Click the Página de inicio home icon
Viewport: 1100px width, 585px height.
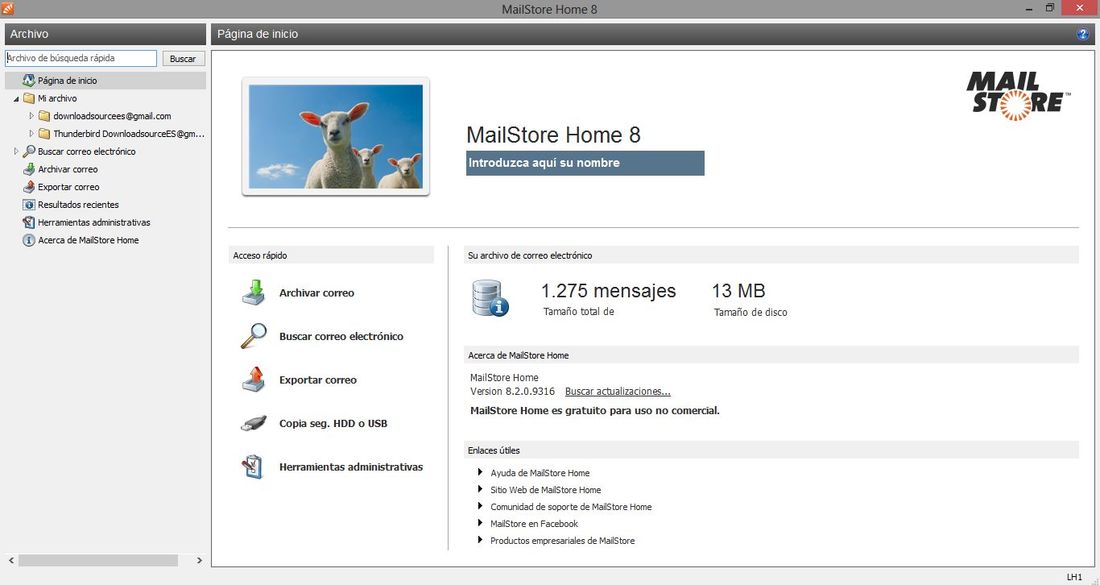click(x=29, y=81)
